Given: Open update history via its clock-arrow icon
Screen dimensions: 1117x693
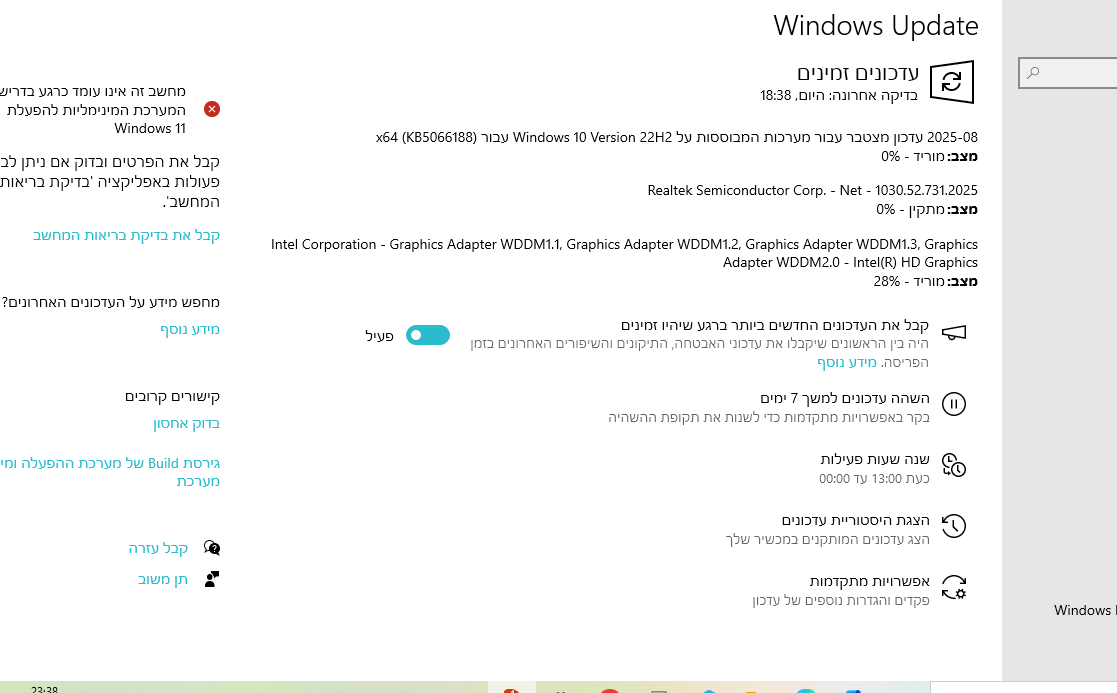Looking at the screenshot, I should (954, 526).
